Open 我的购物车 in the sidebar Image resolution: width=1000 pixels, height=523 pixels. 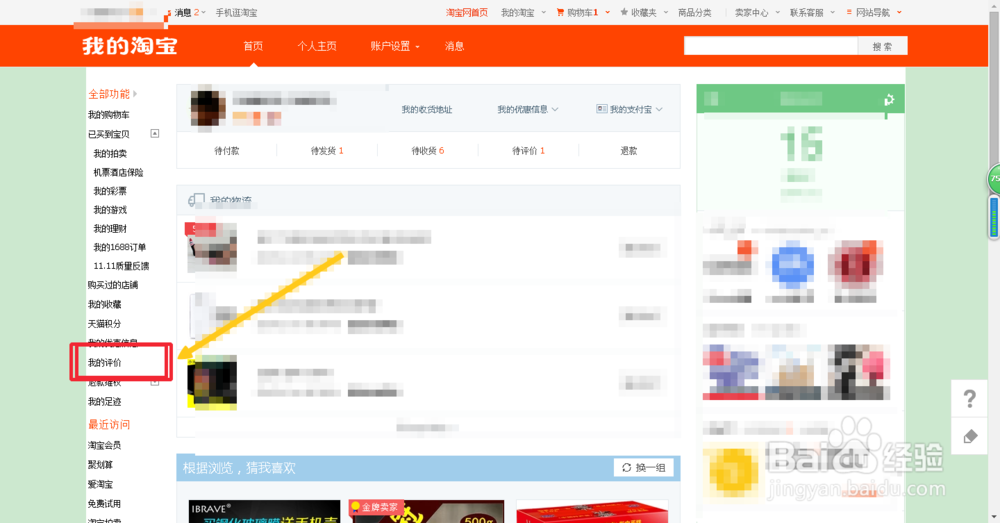(108, 114)
